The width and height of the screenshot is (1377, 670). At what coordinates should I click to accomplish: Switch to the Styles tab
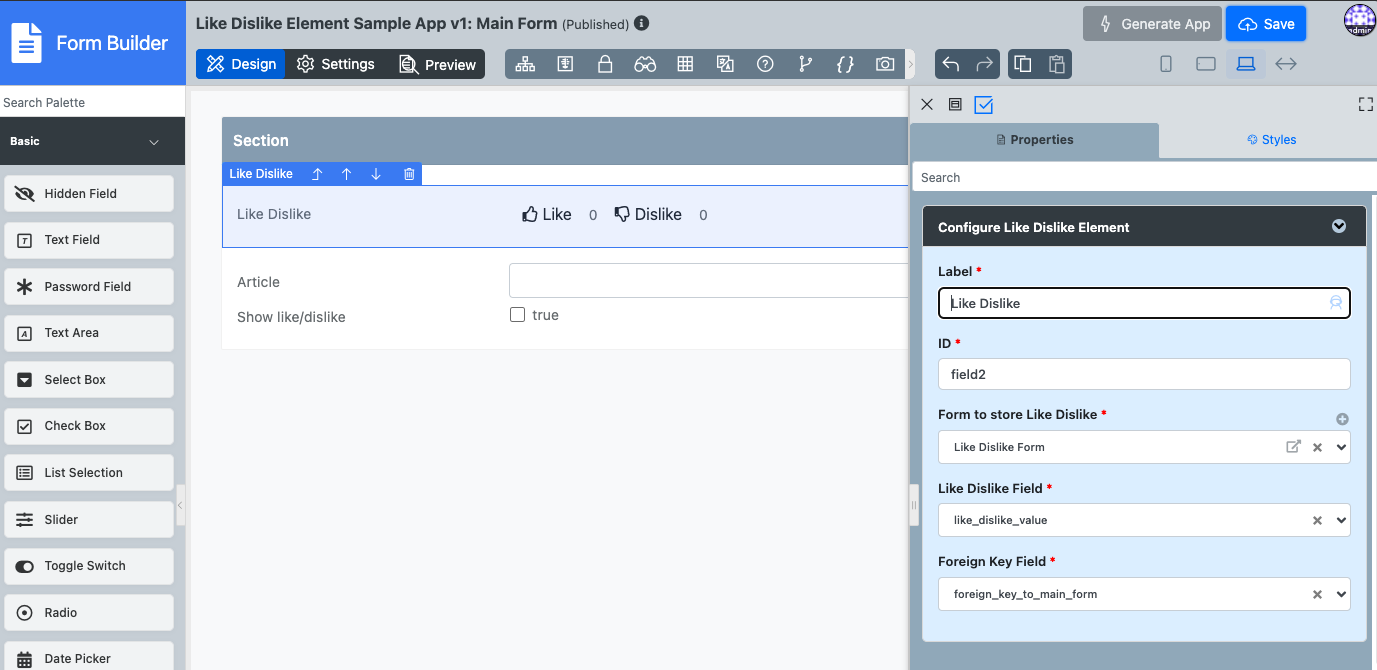click(x=1271, y=140)
